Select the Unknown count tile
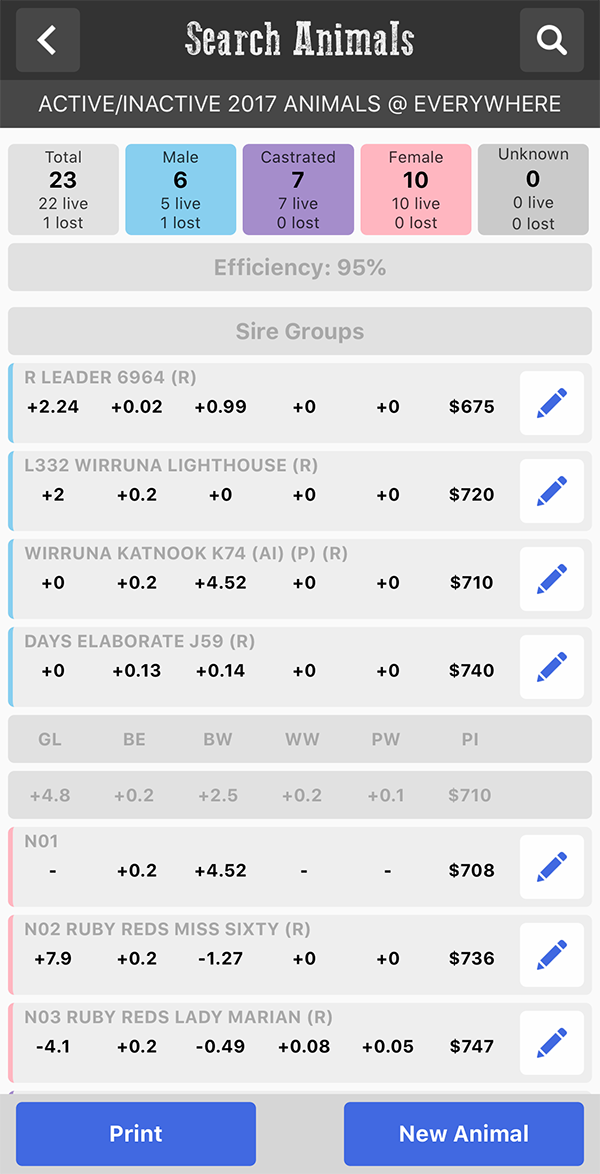Screen dimensions: 600x1174 (x=533, y=189)
